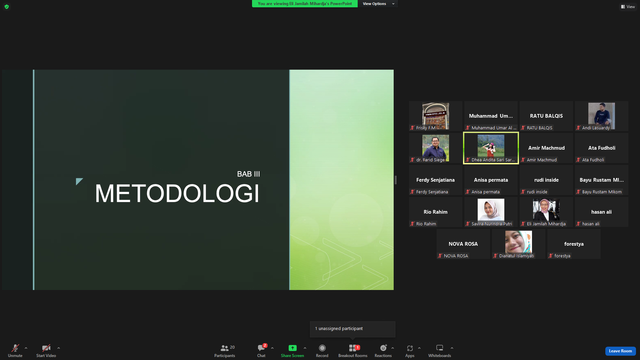Open Breakout Rooms
The height and width of the screenshot is (360, 640).
click(x=353, y=350)
